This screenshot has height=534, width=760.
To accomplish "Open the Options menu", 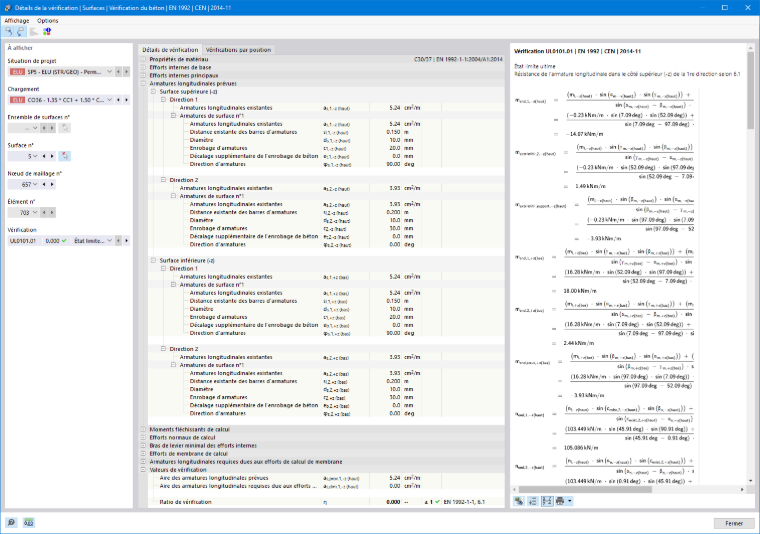I will [48, 20].
